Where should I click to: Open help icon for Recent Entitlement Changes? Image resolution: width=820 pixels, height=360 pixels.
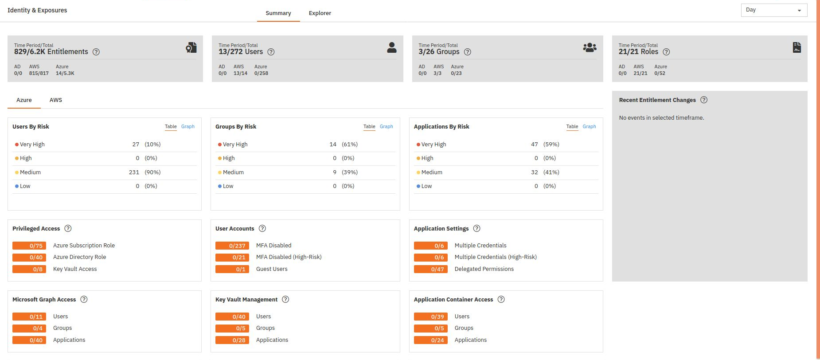pyautogui.click(x=704, y=100)
